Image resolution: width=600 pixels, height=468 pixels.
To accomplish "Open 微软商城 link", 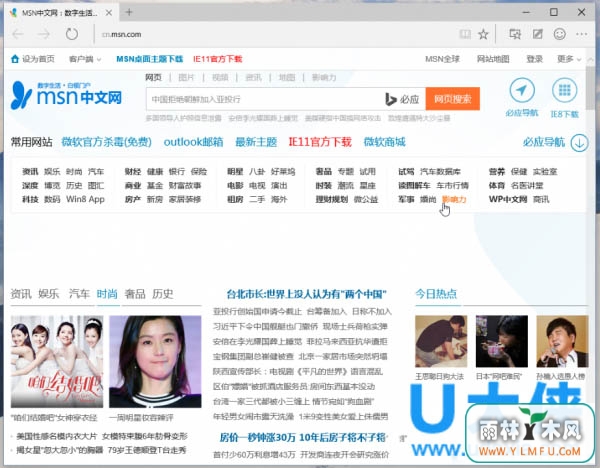I will tap(384, 142).
